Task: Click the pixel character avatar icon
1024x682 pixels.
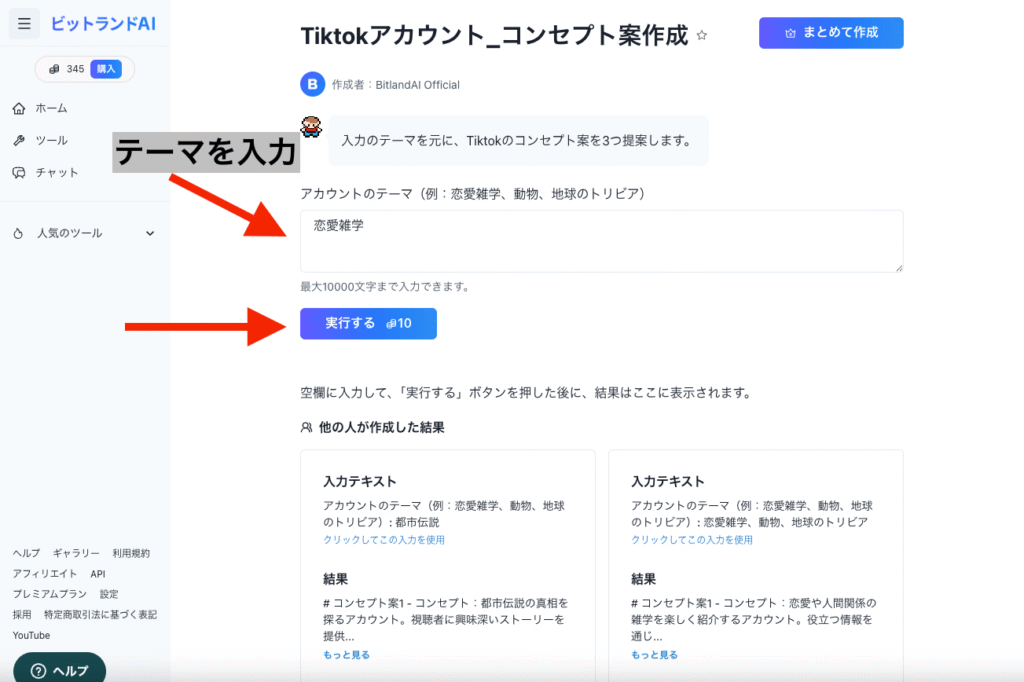Action: (312, 127)
